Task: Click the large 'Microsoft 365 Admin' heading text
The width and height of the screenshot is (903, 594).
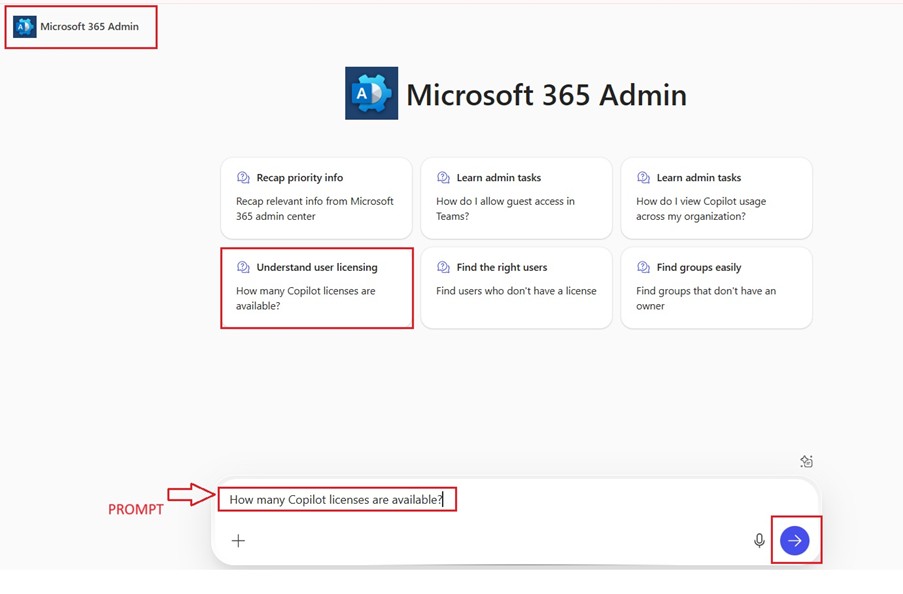Action: [x=547, y=95]
